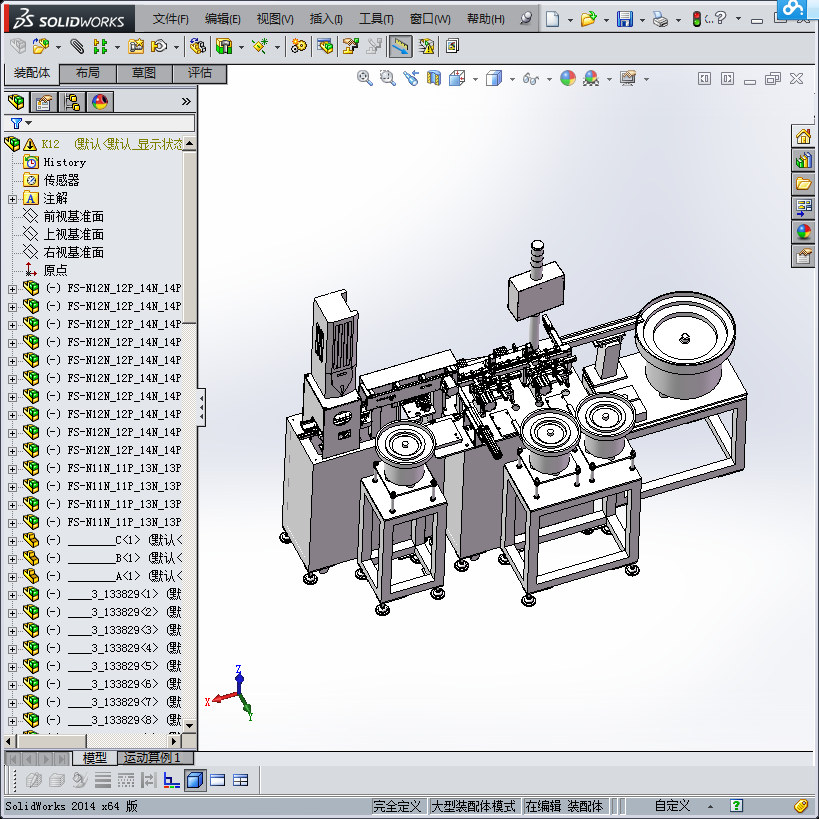Open the Design Library task pane icon
The width and height of the screenshot is (819, 819).
click(803, 160)
